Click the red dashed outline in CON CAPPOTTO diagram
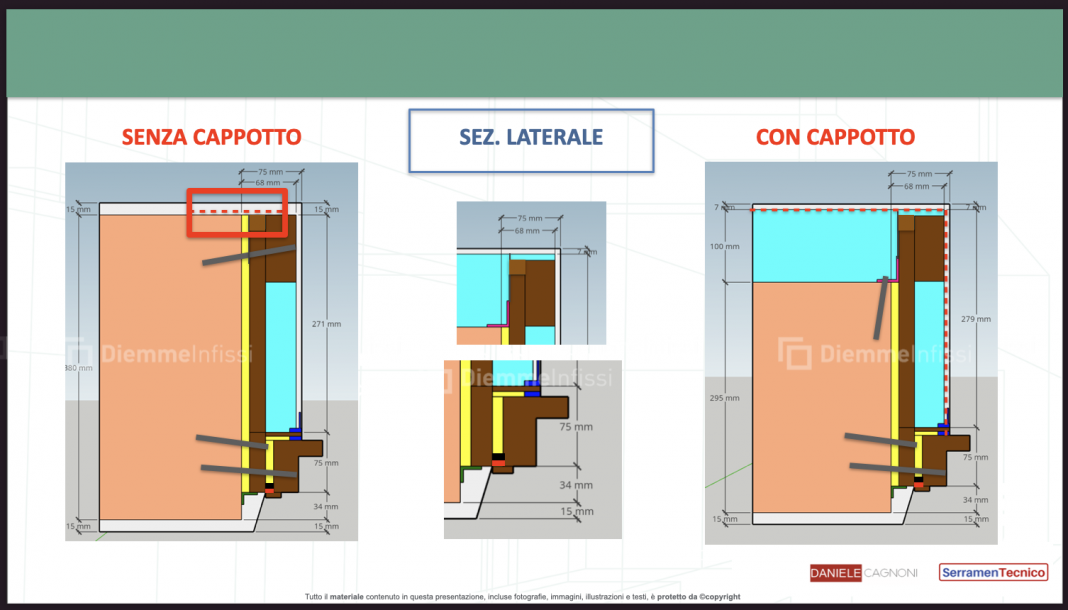The width and height of the screenshot is (1068, 610). [x=850, y=207]
